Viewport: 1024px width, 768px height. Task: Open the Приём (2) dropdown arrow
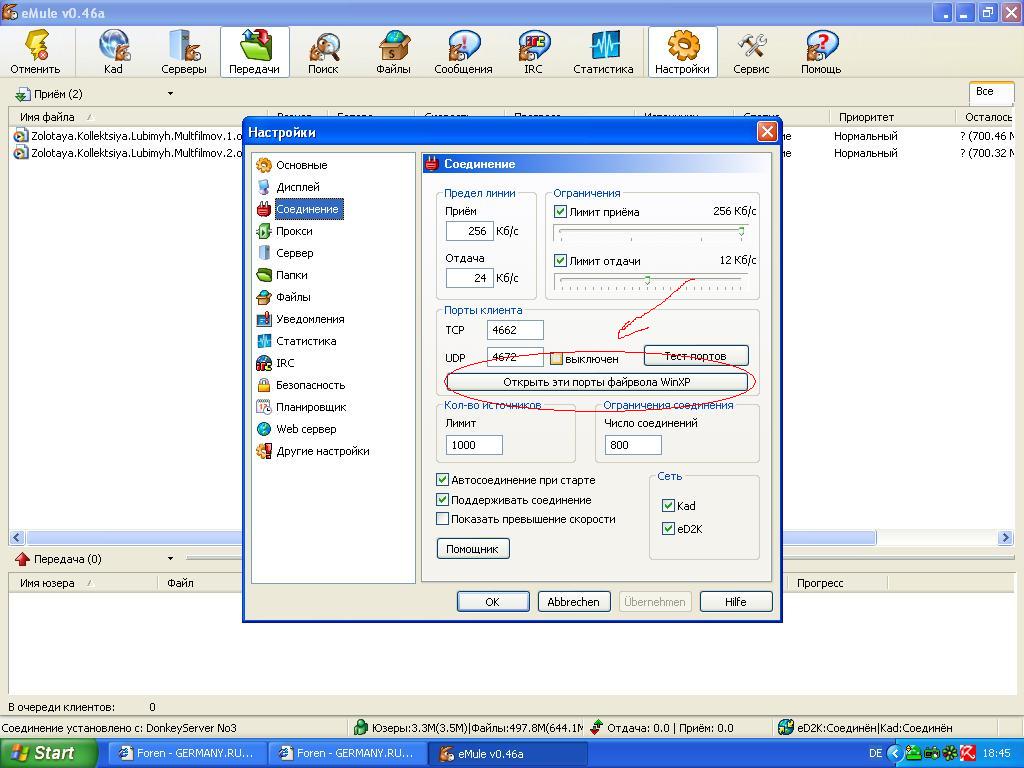click(x=170, y=94)
